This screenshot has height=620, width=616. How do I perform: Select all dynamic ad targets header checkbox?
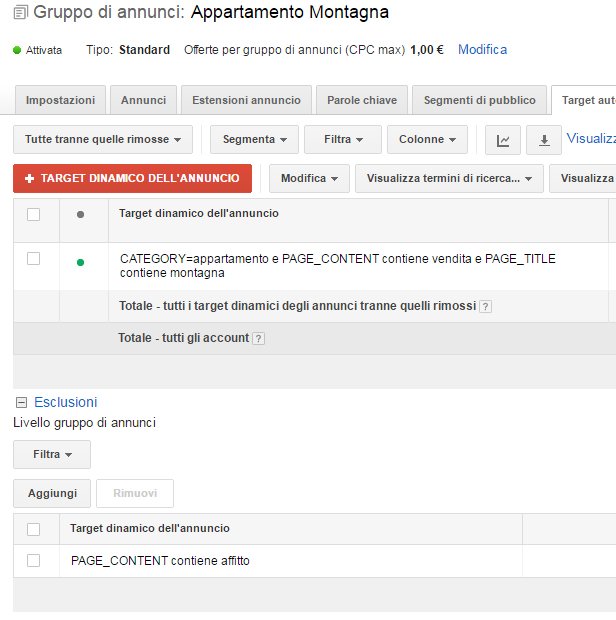click(x=34, y=215)
